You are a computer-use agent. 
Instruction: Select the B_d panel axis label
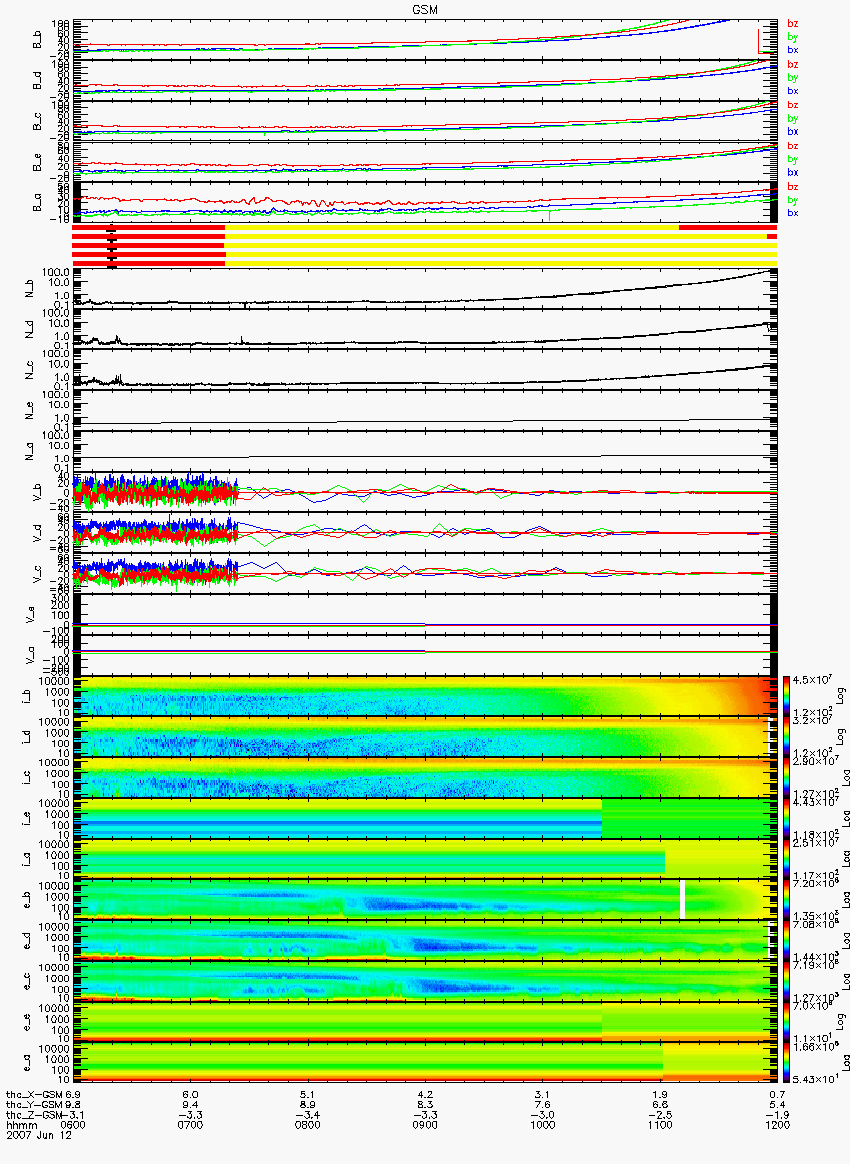tap(37, 81)
